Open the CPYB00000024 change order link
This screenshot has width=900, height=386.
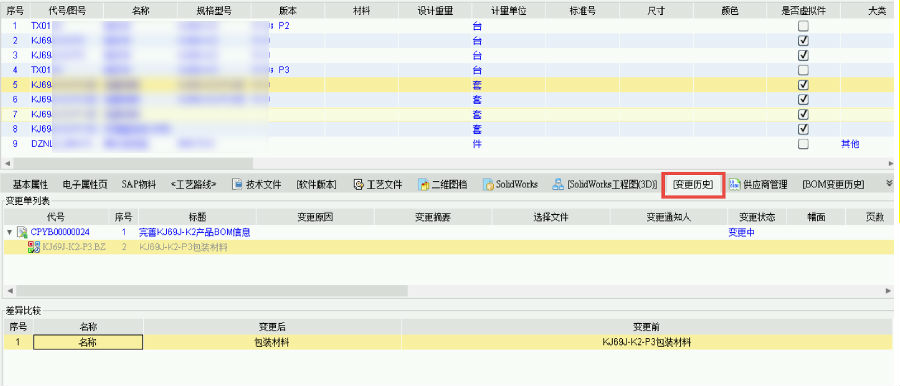click(x=60, y=233)
